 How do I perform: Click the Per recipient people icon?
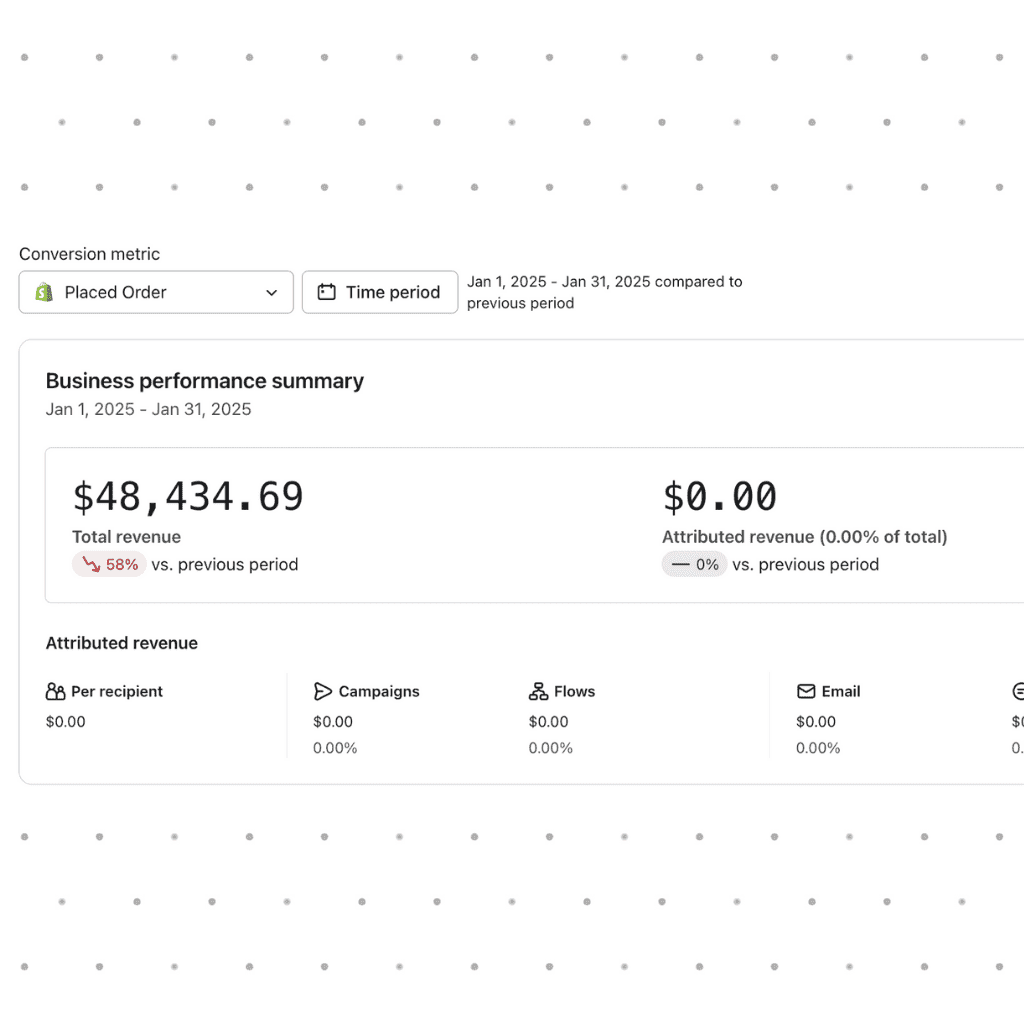pos(55,691)
